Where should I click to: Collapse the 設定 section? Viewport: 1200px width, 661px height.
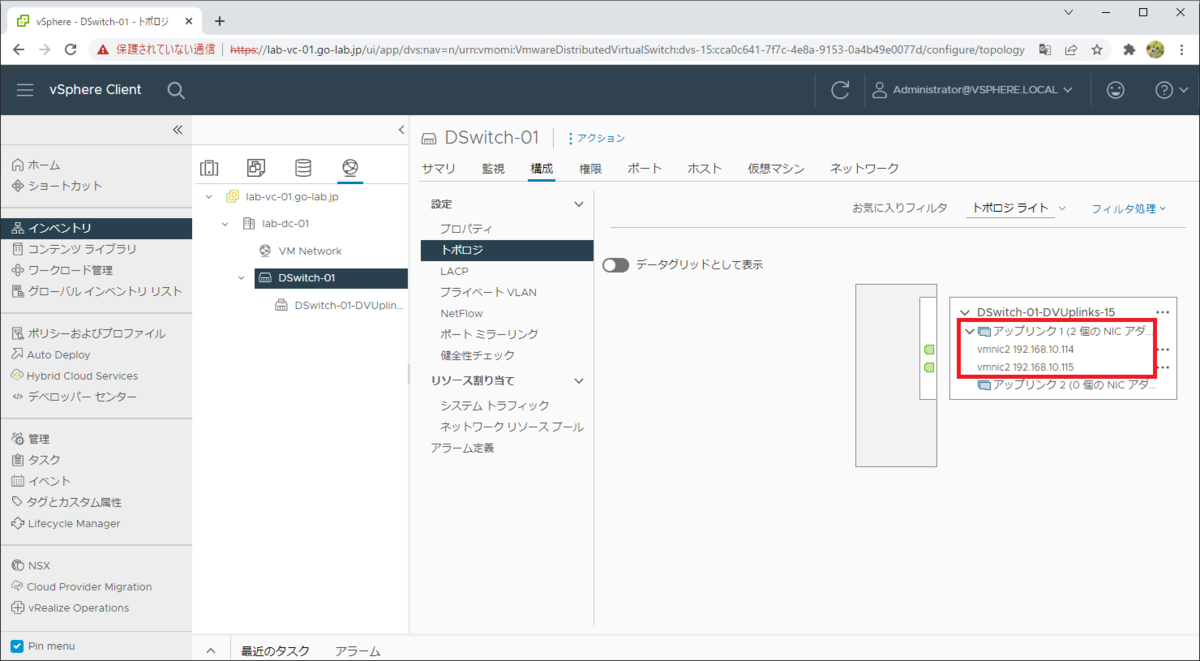click(x=578, y=204)
